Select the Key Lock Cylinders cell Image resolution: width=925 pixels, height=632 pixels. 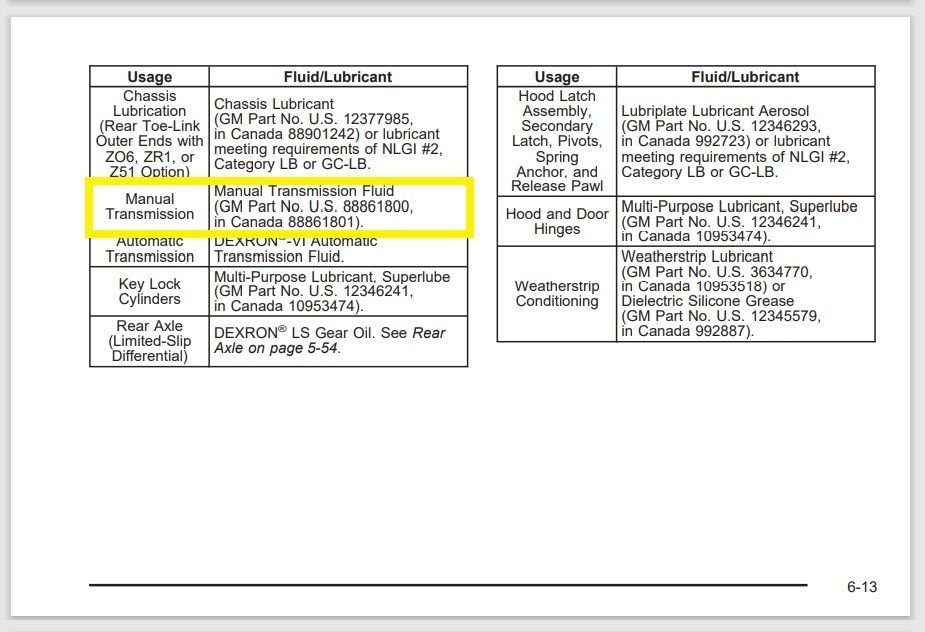pyautogui.click(x=151, y=290)
